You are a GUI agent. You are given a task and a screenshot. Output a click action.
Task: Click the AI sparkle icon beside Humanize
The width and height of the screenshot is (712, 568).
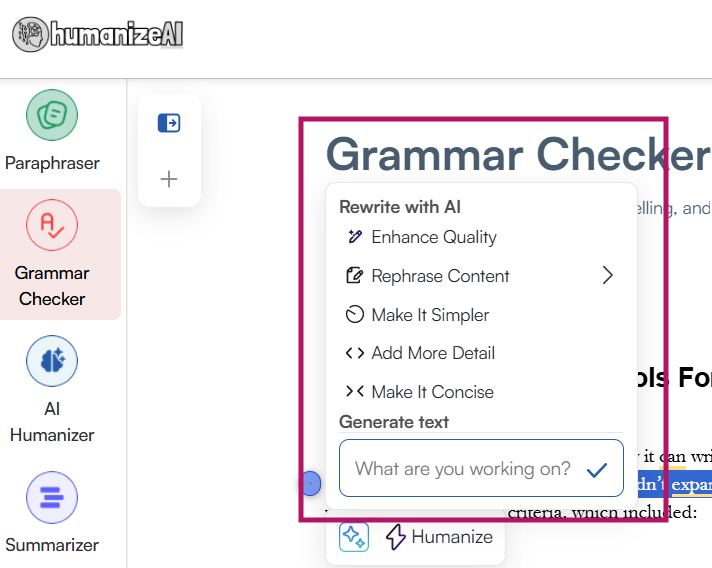coord(354,537)
